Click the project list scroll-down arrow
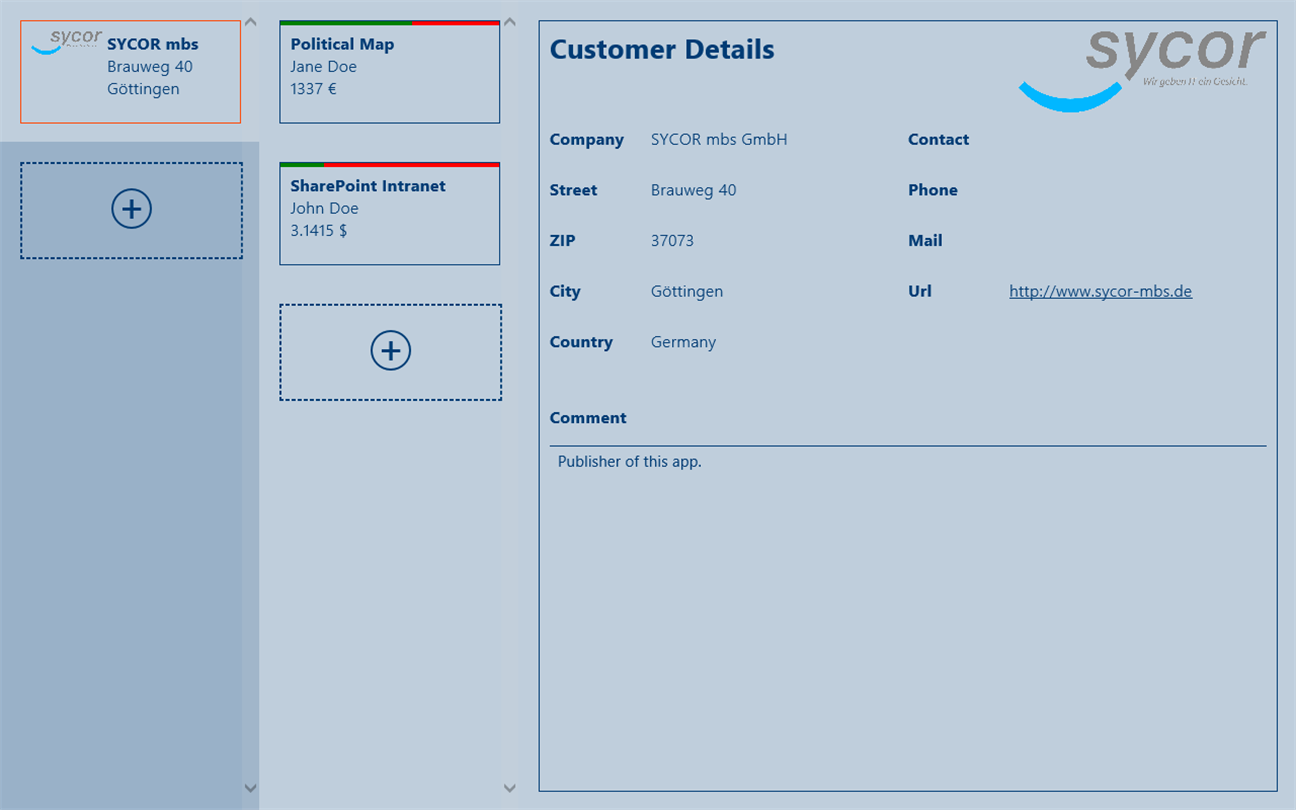Image resolution: width=1296 pixels, height=810 pixels. tap(509, 788)
